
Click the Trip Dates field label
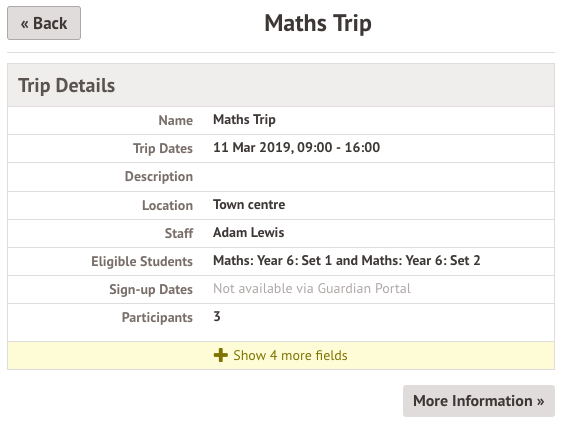click(x=163, y=149)
